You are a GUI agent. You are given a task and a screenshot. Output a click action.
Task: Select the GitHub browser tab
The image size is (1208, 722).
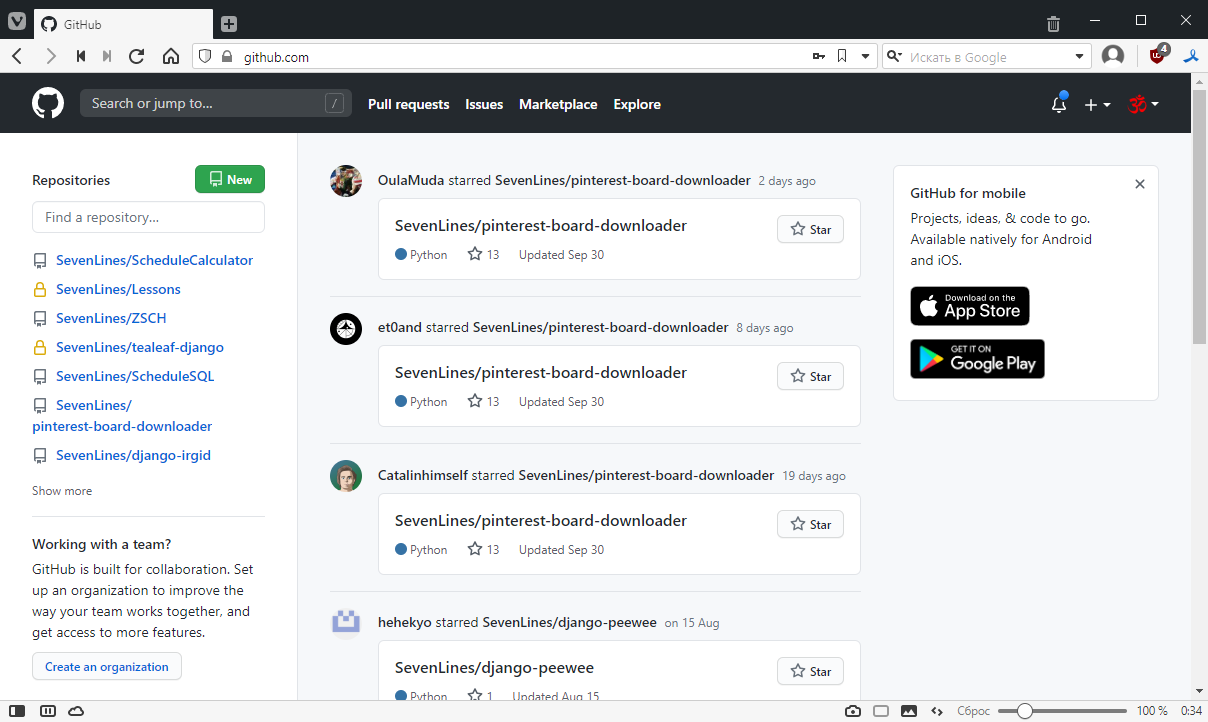(124, 24)
